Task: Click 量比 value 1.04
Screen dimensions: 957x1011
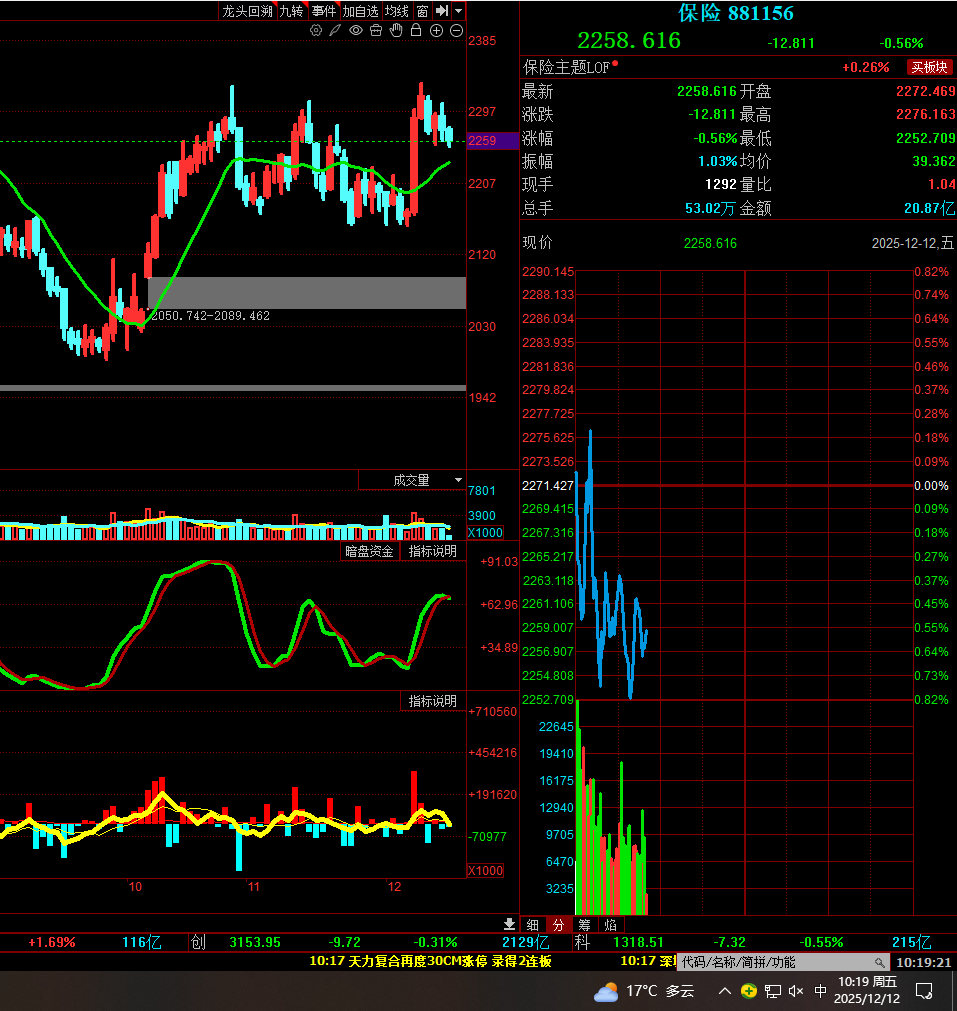Action: pos(942,184)
